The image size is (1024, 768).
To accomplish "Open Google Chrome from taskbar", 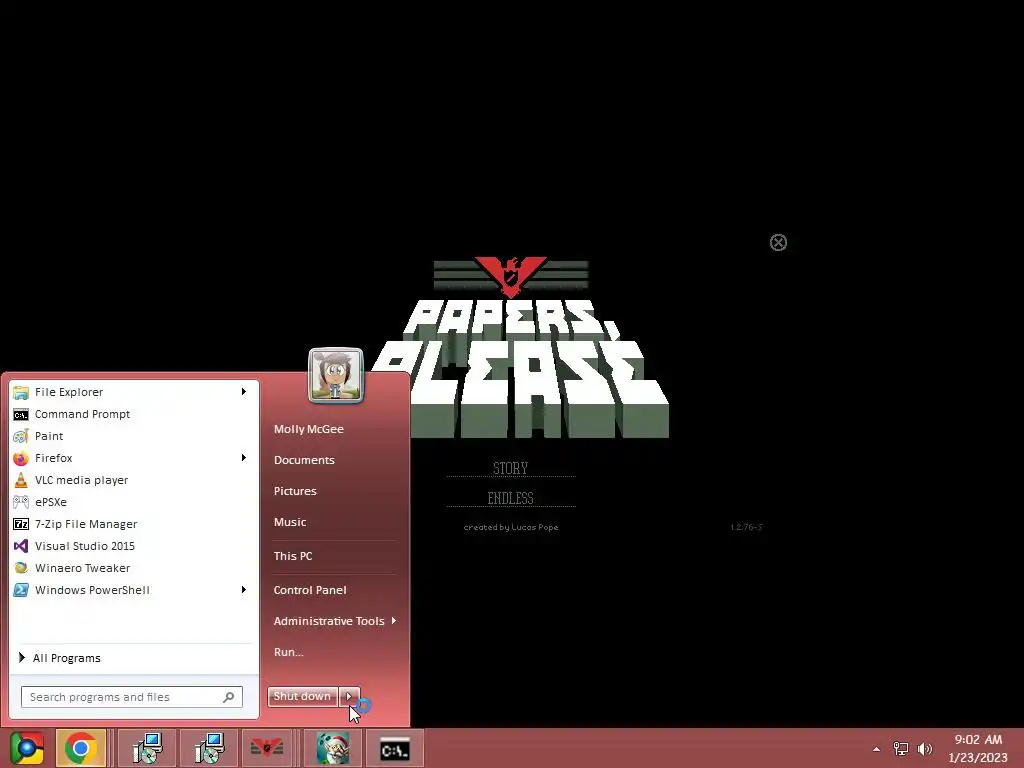I will (x=81, y=748).
